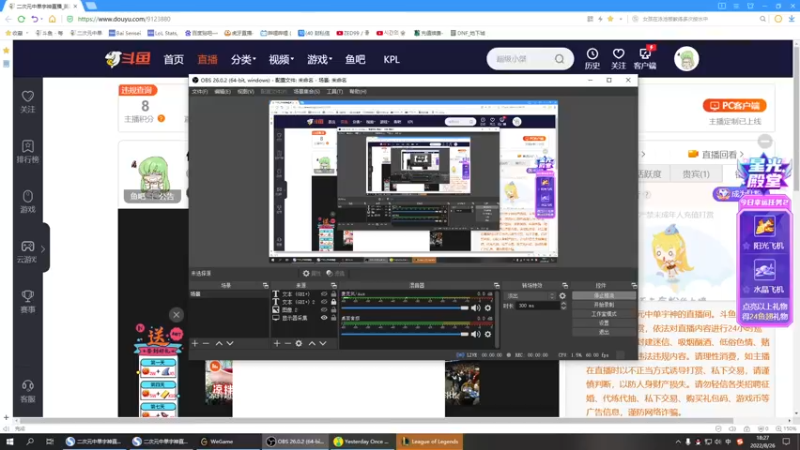
Task: Open source properties gear in Sources toolbar
Action: click(299, 343)
